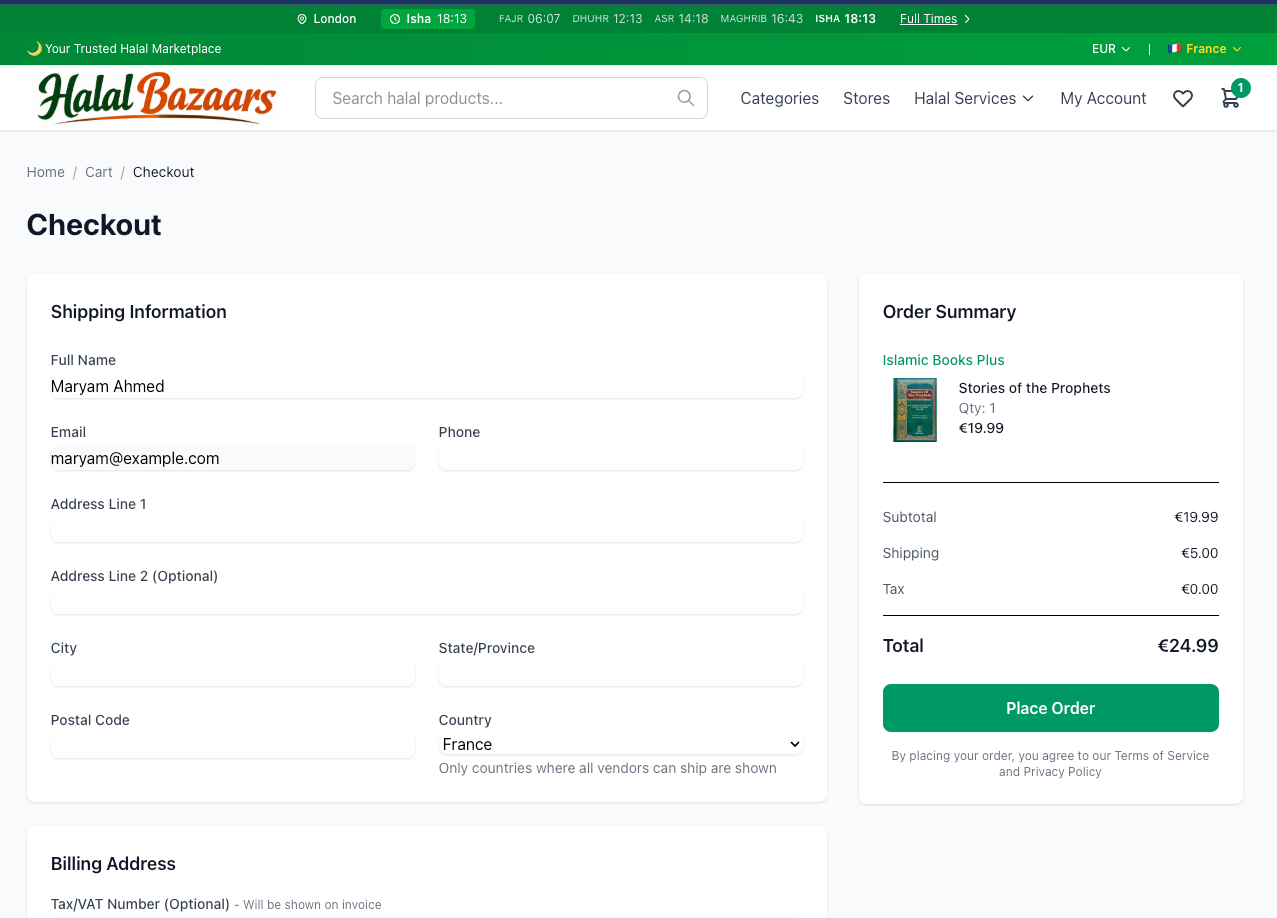Open the Categories menu item
Image resolution: width=1277 pixels, height=918 pixels.
779,98
